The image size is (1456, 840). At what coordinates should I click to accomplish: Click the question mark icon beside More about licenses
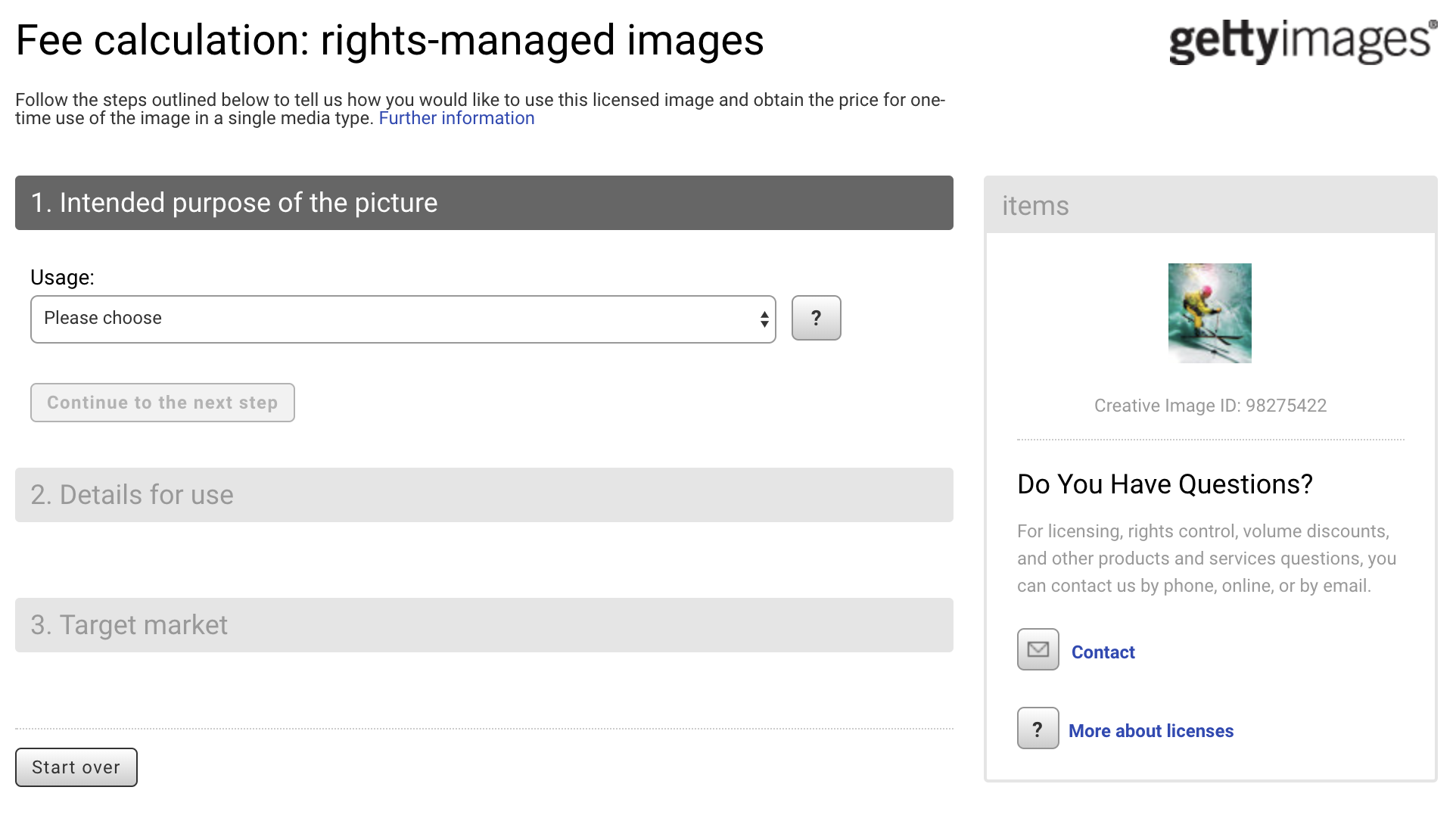click(1038, 728)
